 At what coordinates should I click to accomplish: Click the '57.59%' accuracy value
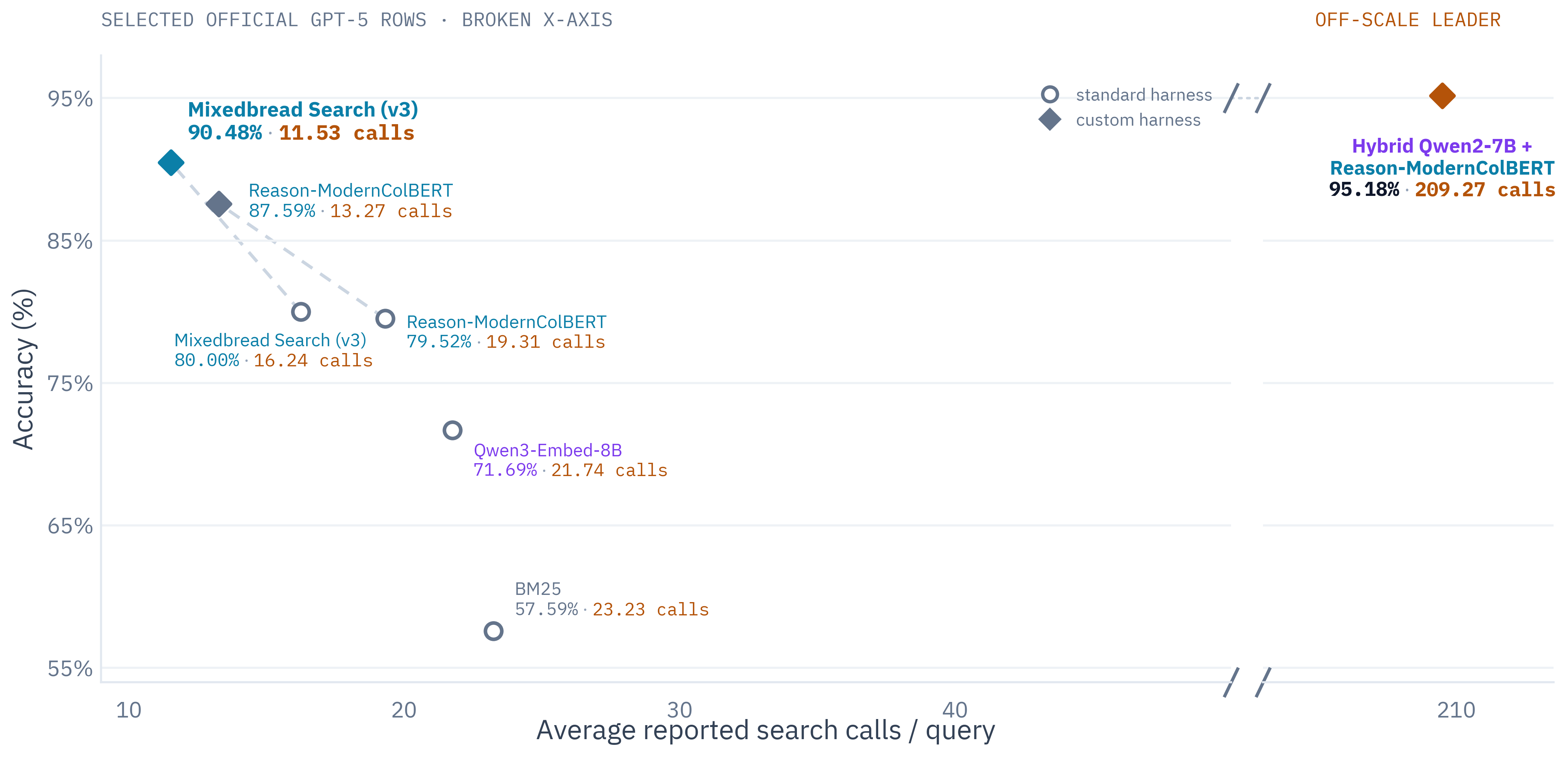tap(547, 609)
